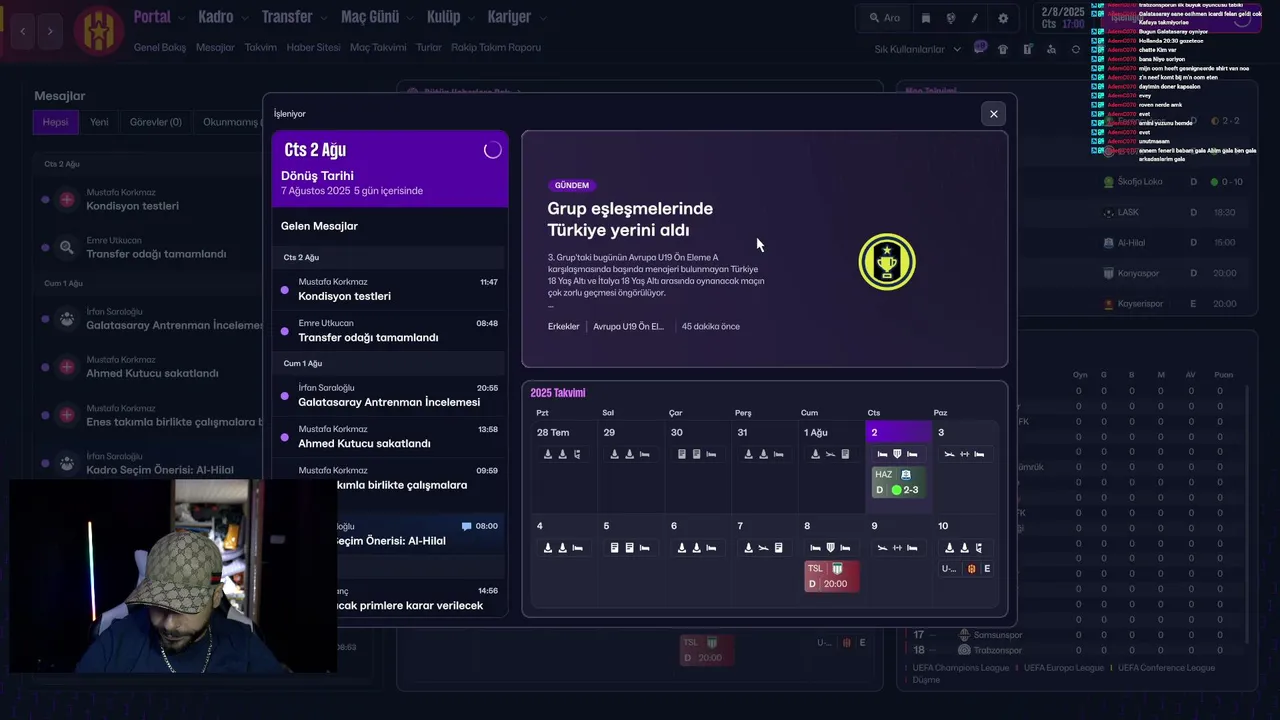Click the comment bubble on the 08:00 message
1280x720 pixels.
pos(466,526)
